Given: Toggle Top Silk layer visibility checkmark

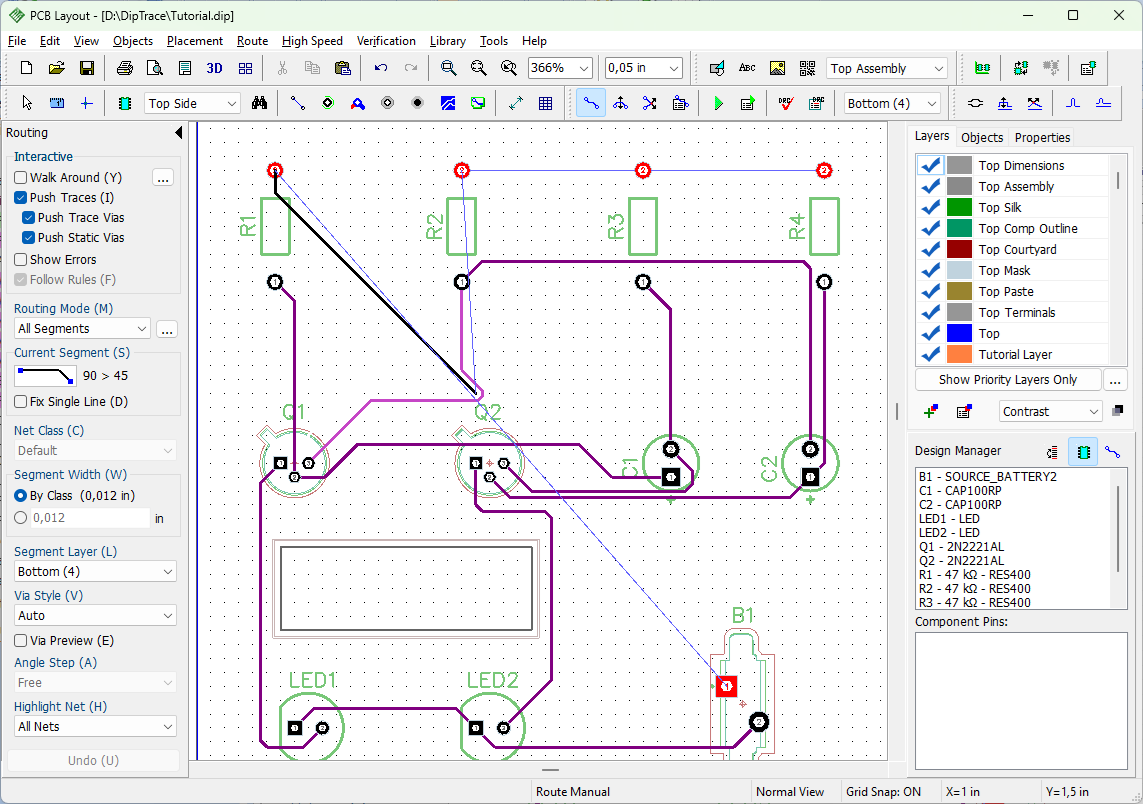Looking at the screenshot, I should click(930, 208).
